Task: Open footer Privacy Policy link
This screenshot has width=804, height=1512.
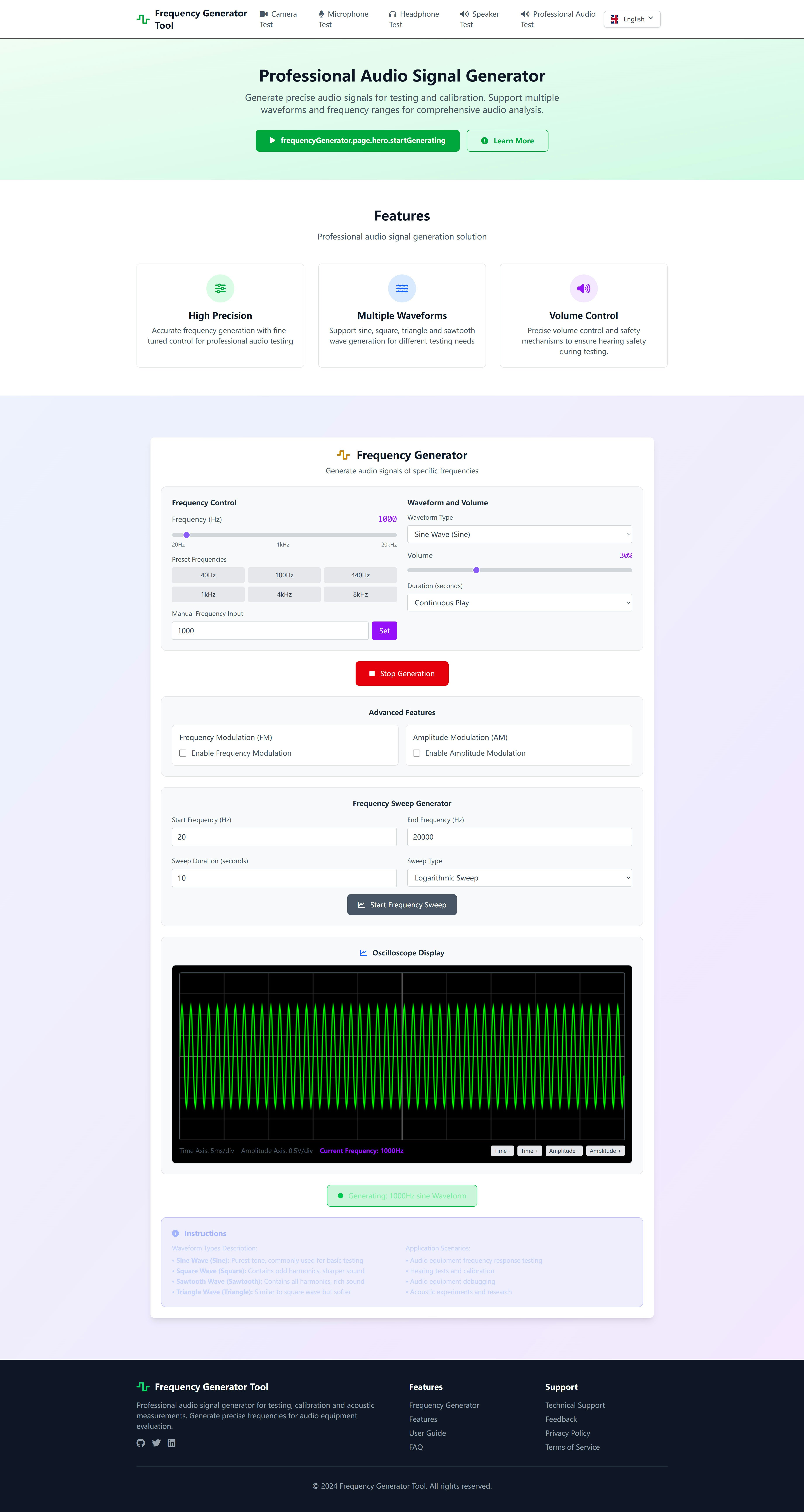Action: (x=567, y=1433)
